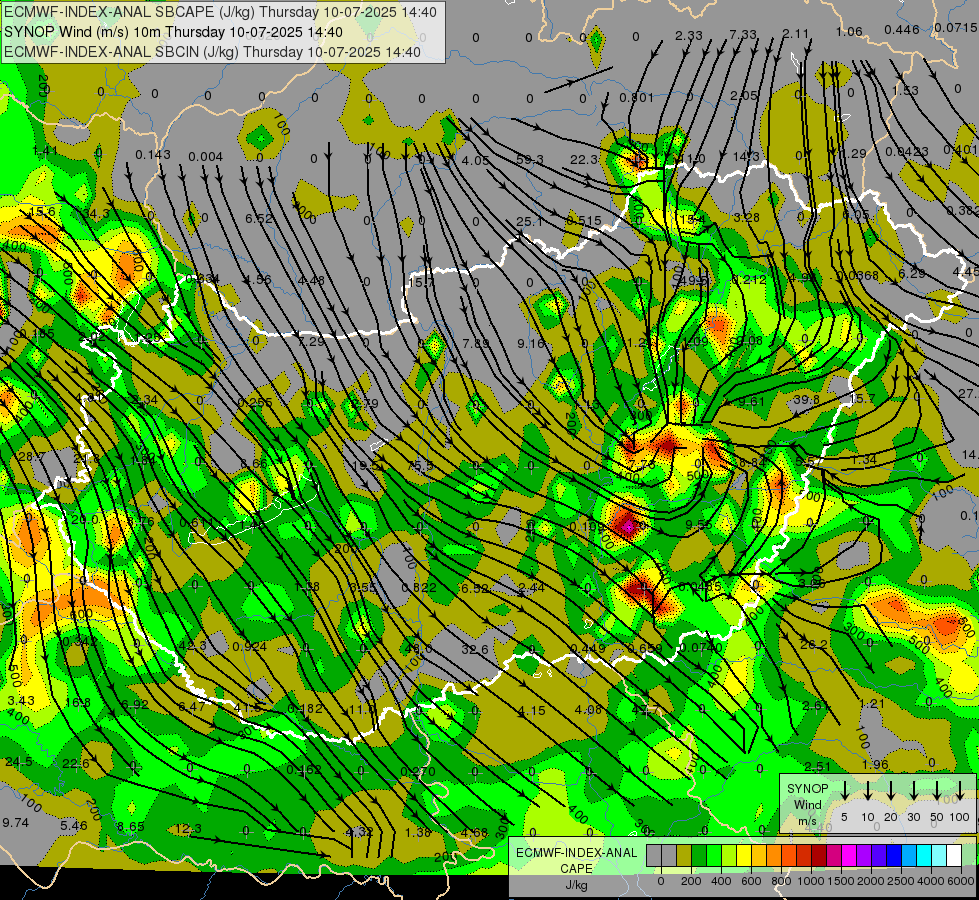Click the 2500 tick label on CAPE scale
Image resolution: width=979 pixels, height=900 pixels.
(x=901, y=881)
